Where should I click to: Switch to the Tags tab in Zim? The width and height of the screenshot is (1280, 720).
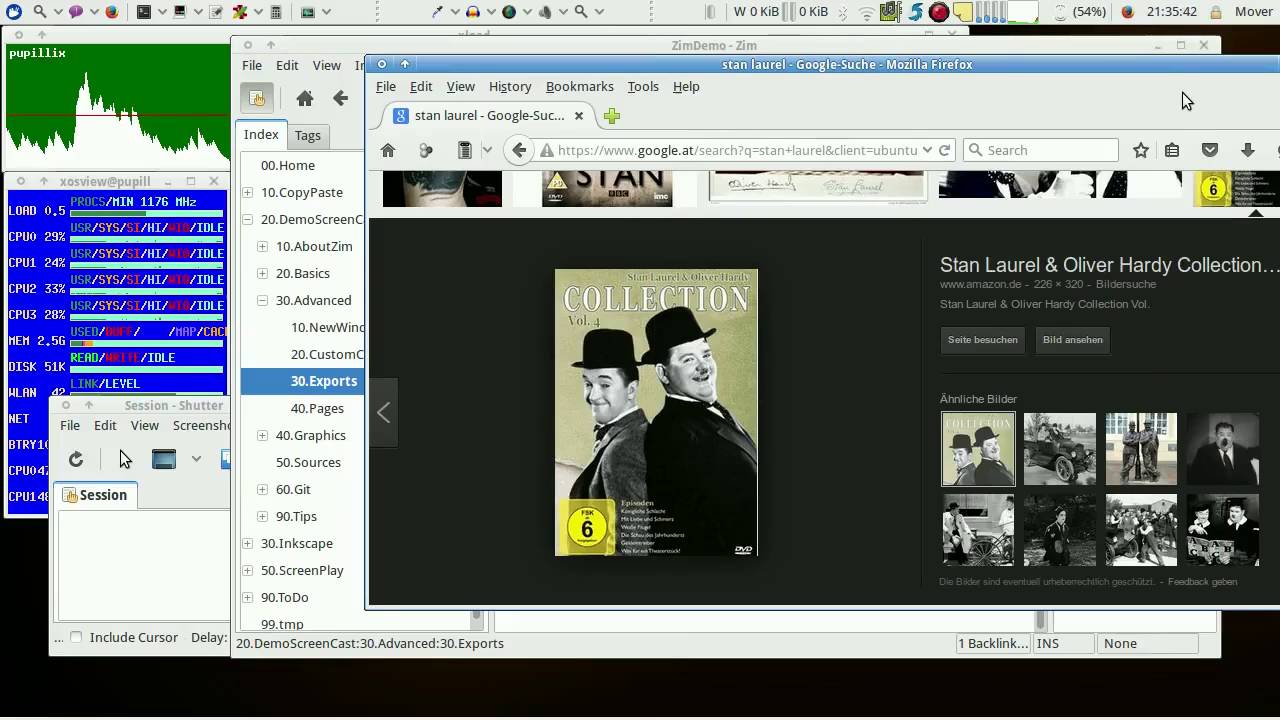(x=308, y=135)
